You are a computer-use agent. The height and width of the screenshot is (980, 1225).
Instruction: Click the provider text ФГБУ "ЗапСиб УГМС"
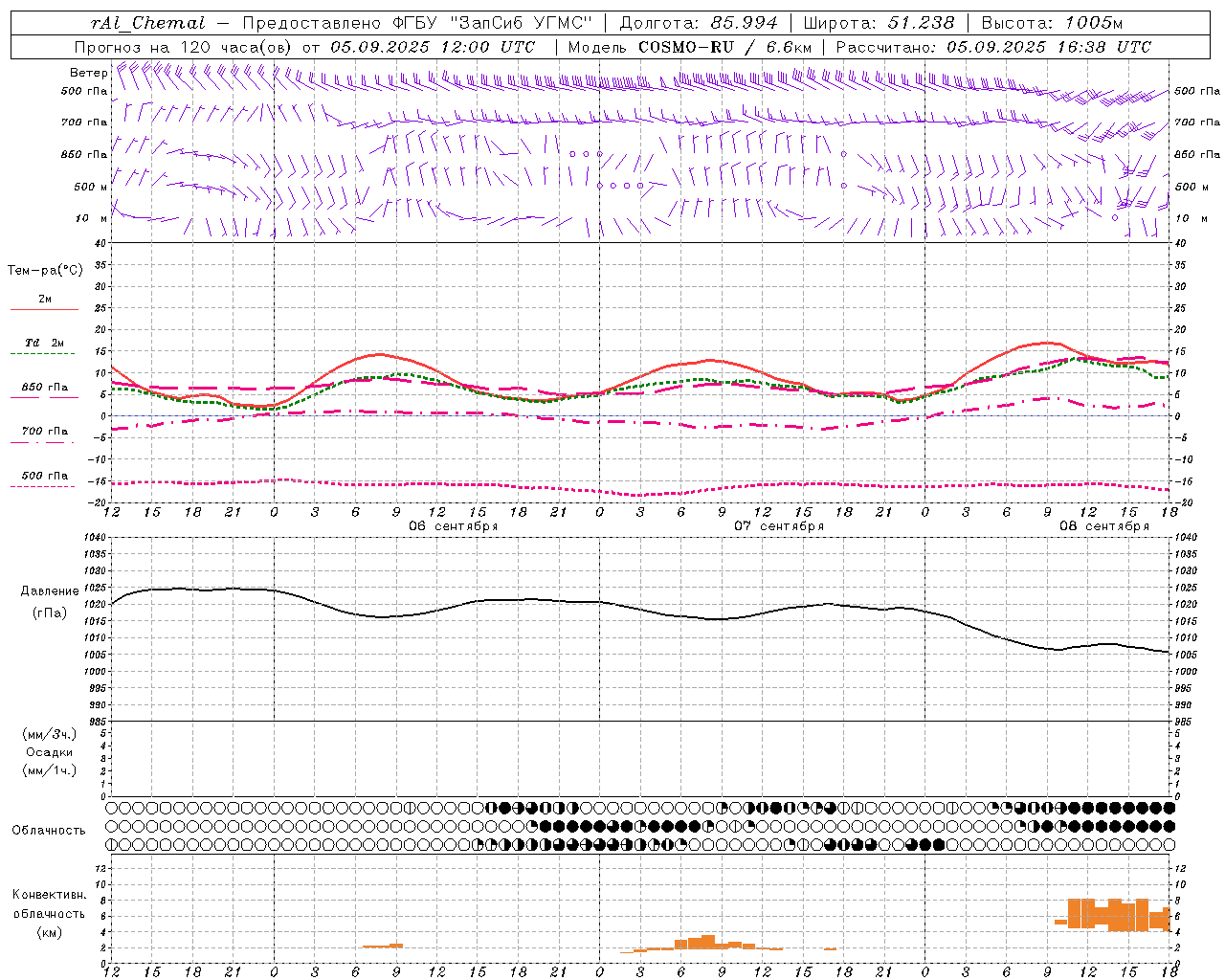(493, 23)
